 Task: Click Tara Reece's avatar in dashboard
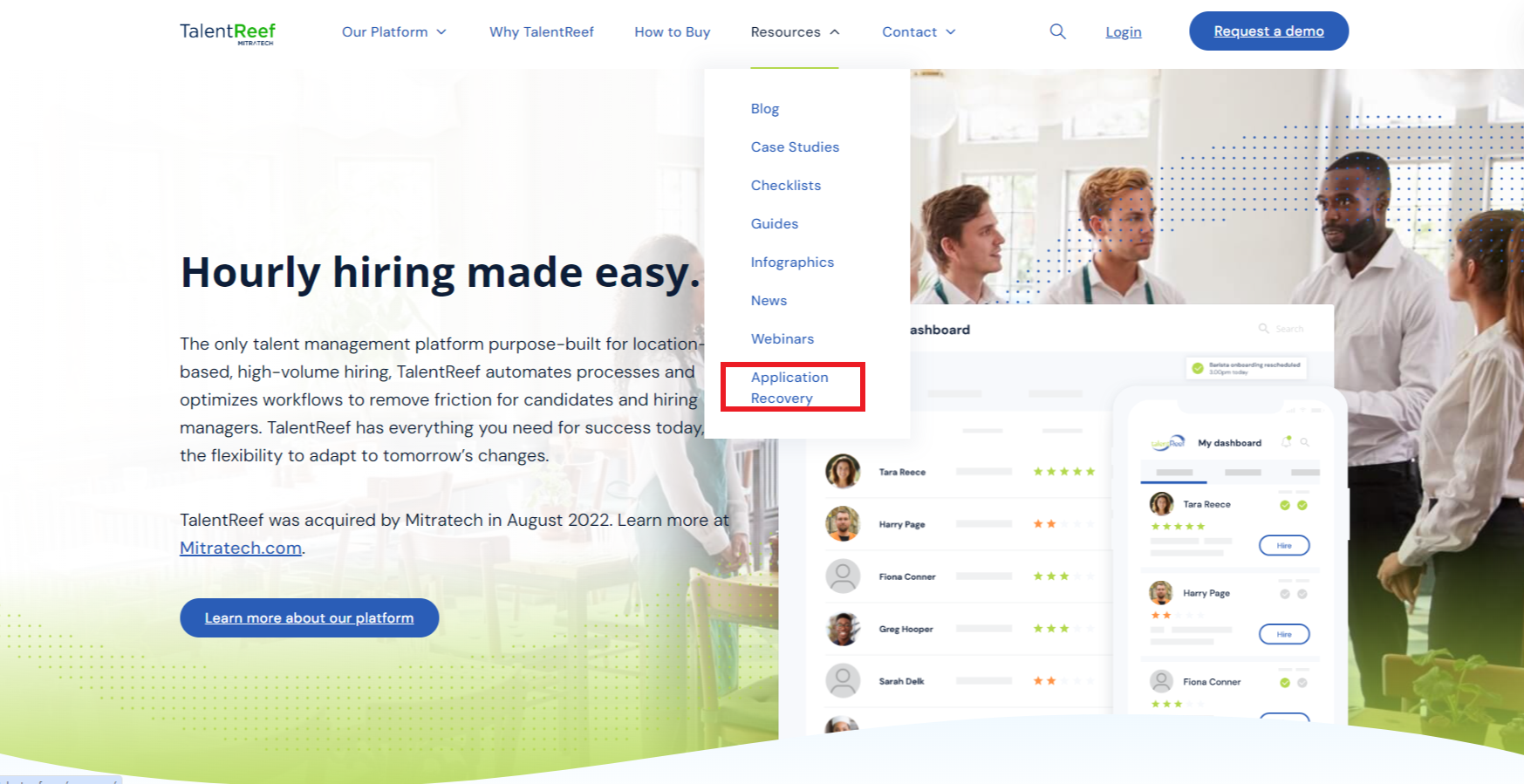click(843, 472)
